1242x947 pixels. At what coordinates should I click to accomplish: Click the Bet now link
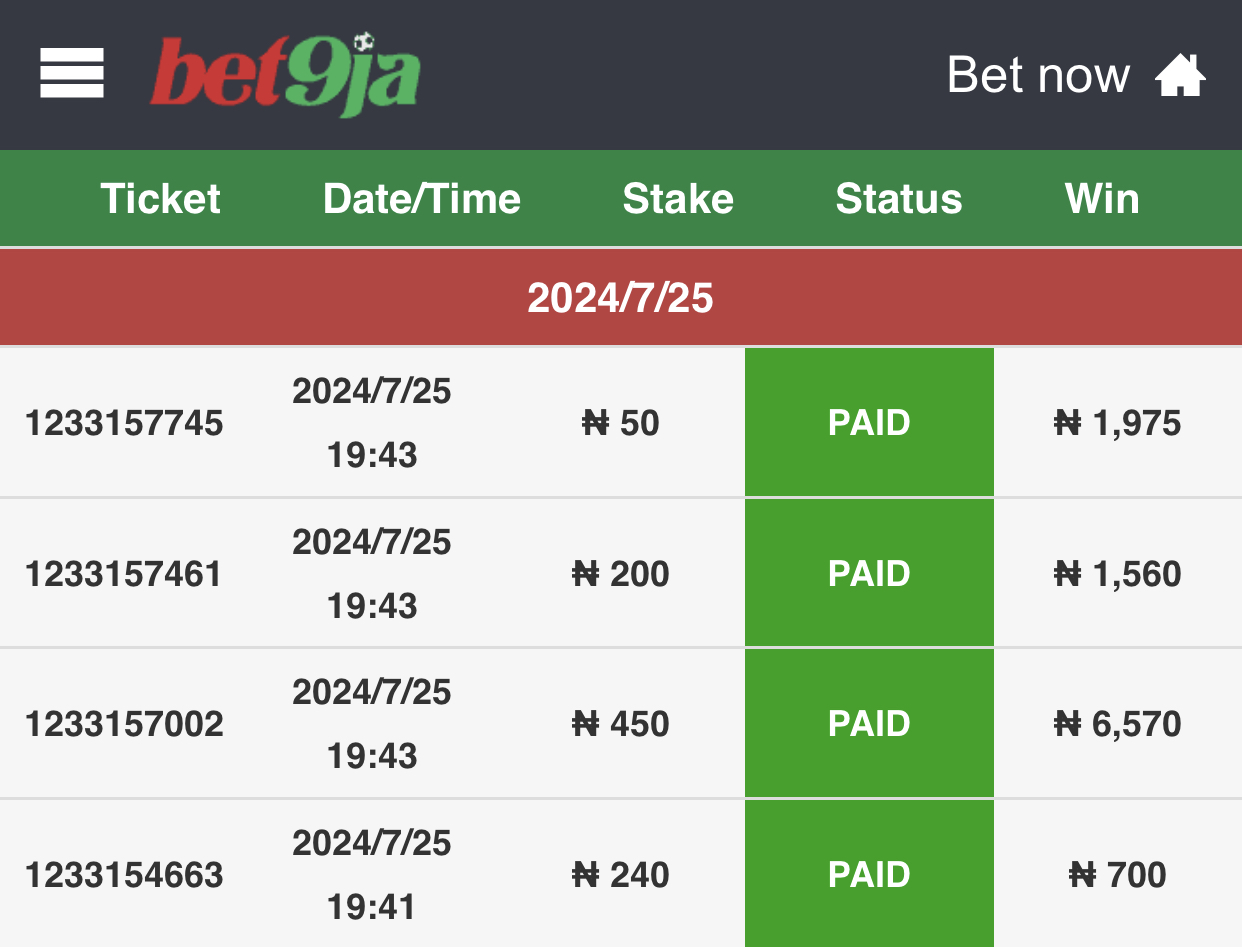point(1038,75)
